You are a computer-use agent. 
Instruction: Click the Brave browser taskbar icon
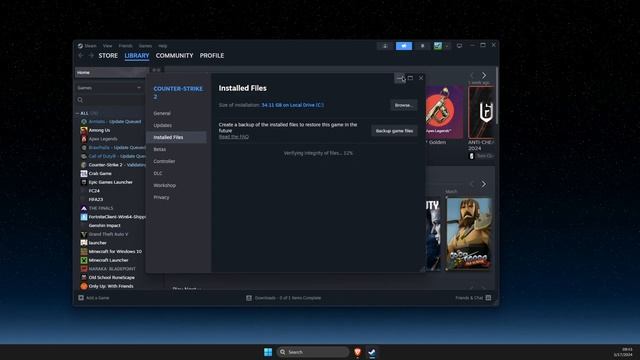(x=358, y=352)
